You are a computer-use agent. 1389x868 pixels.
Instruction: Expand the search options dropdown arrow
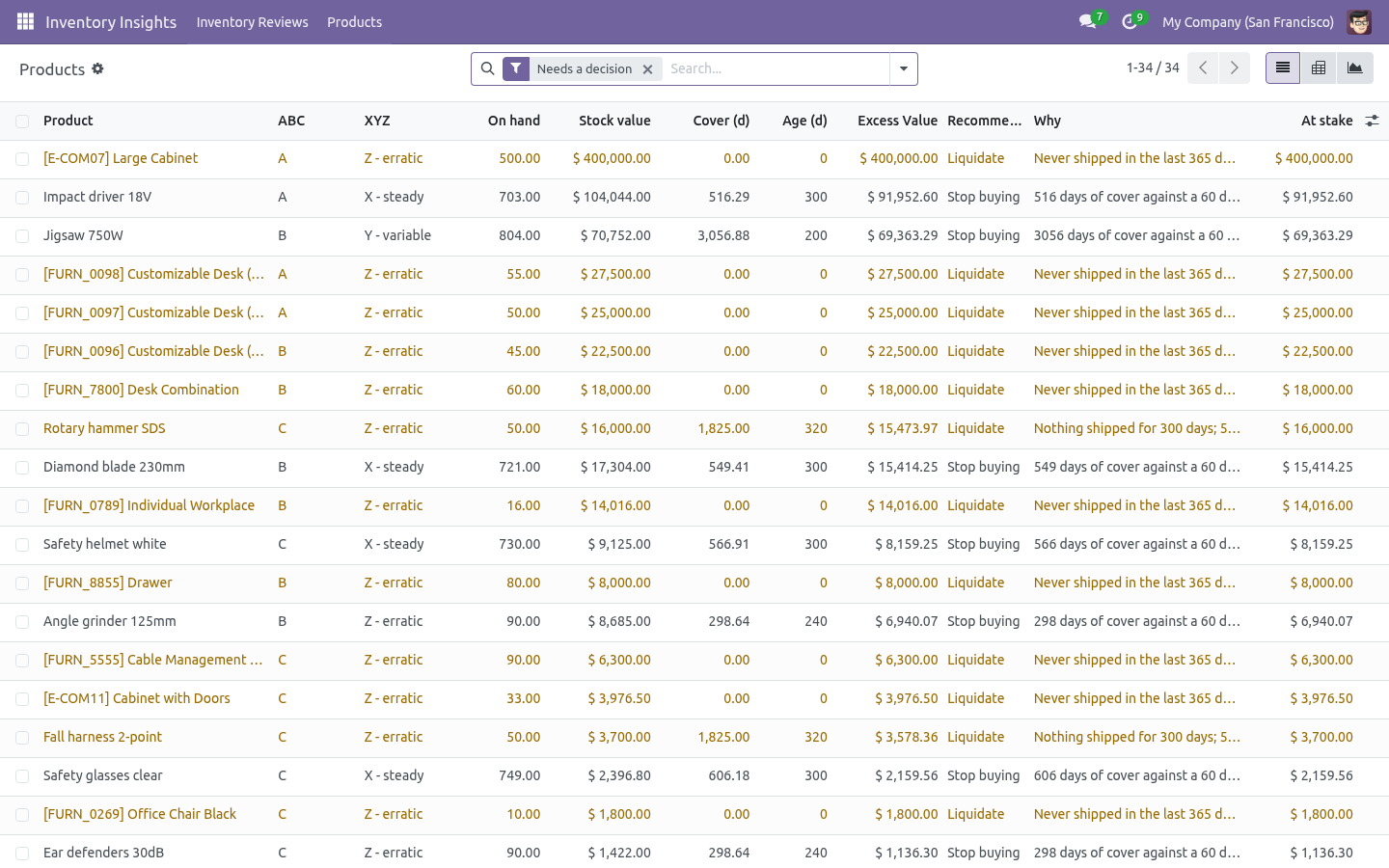tap(904, 68)
